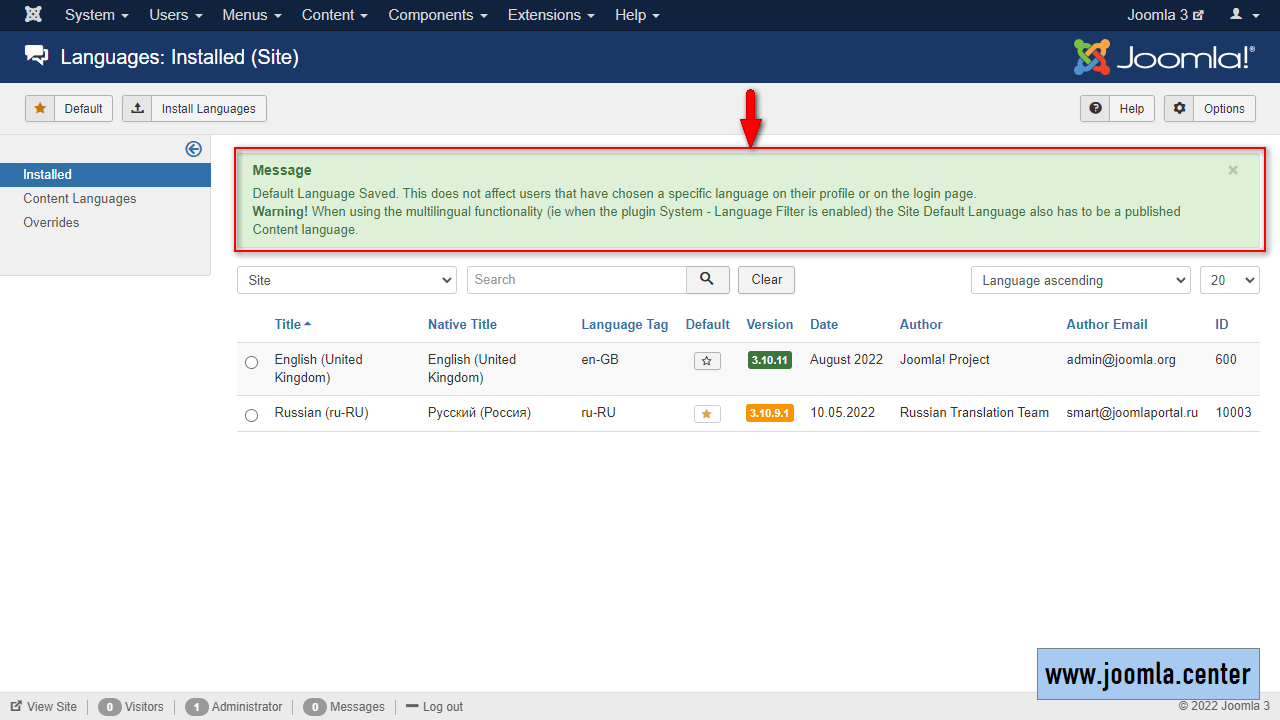Open the list limit dropdown showing 20
This screenshot has width=1280, height=720.
(1229, 280)
